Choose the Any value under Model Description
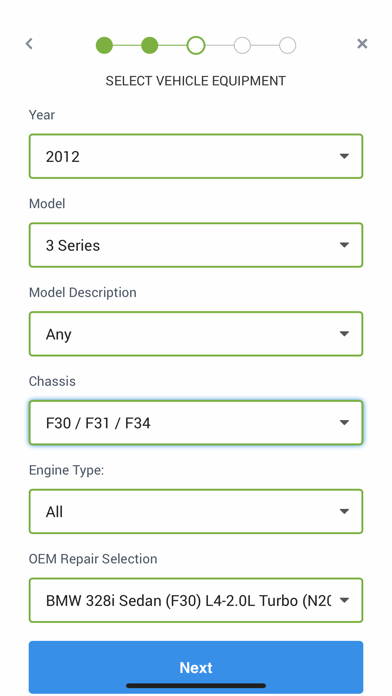This screenshot has height=696, width=392. pos(59,335)
